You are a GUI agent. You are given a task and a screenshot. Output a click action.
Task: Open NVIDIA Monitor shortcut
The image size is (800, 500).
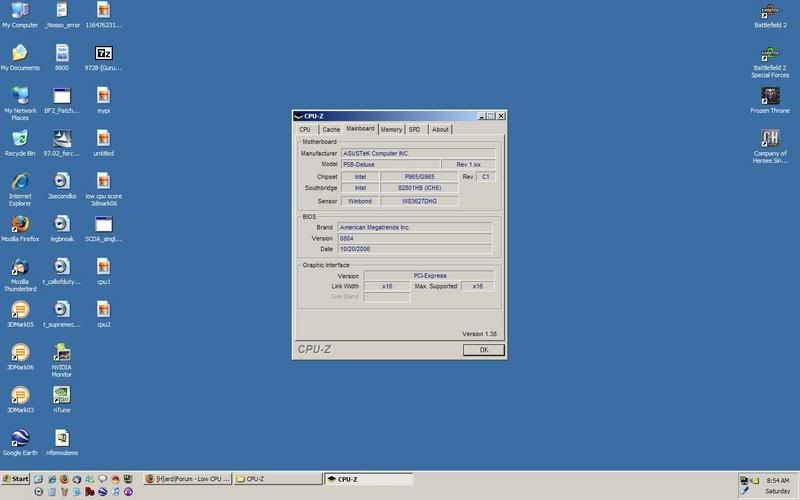62,361
